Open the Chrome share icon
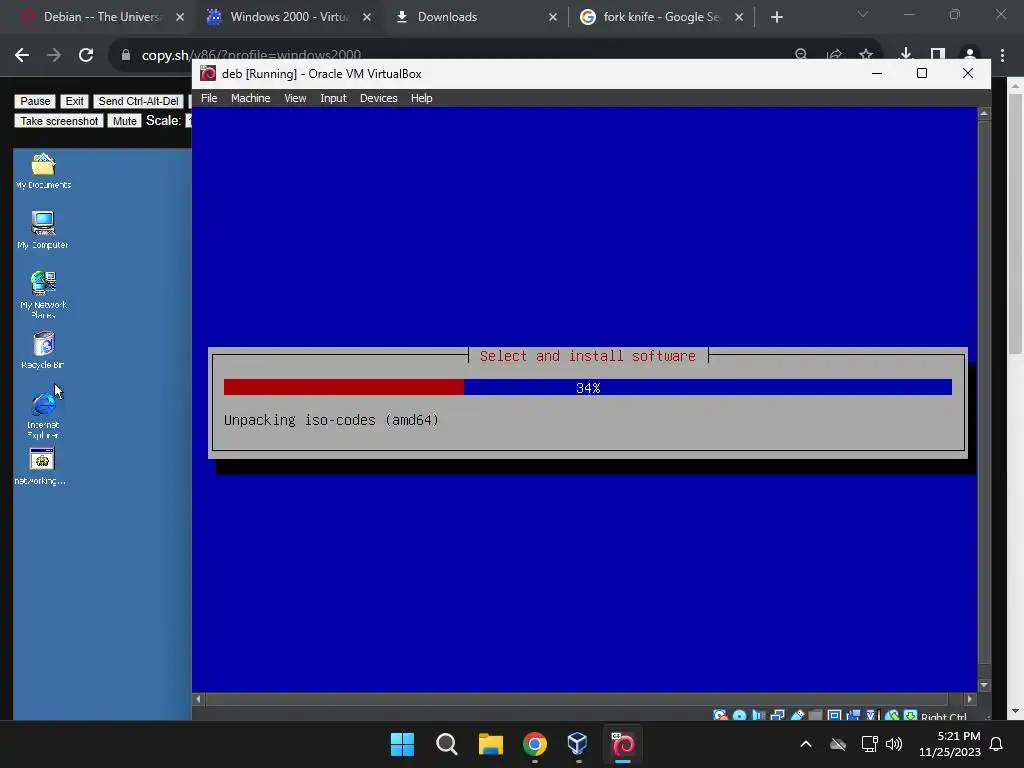This screenshot has width=1024, height=768. (834, 55)
